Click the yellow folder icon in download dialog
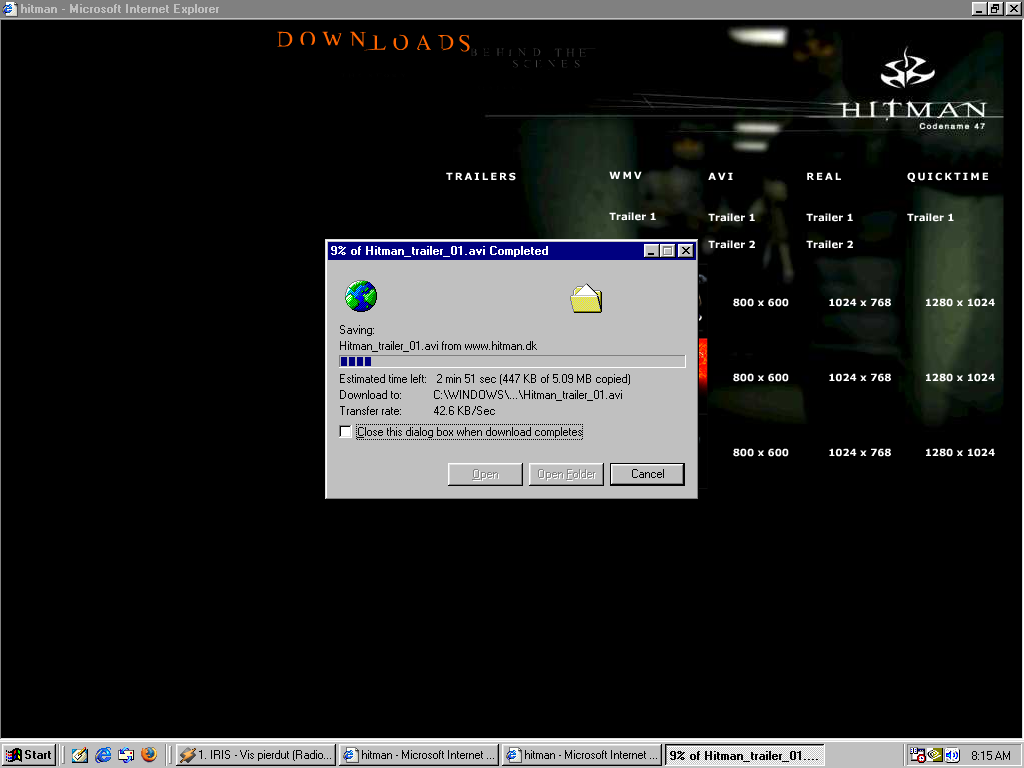Image resolution: width=1024 pixels, height=768 pixels. pos(586,298)
